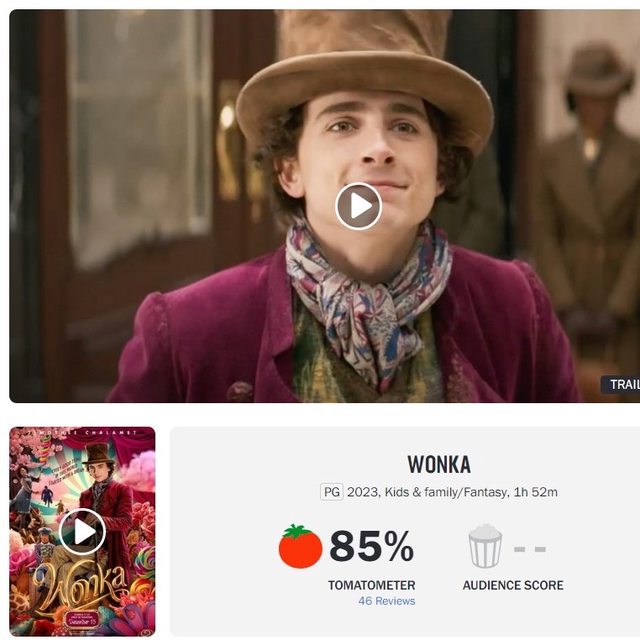Click the blurred man in the trailer background
The height and width of the screenshot is (640, 640).
tap(588, 196)
